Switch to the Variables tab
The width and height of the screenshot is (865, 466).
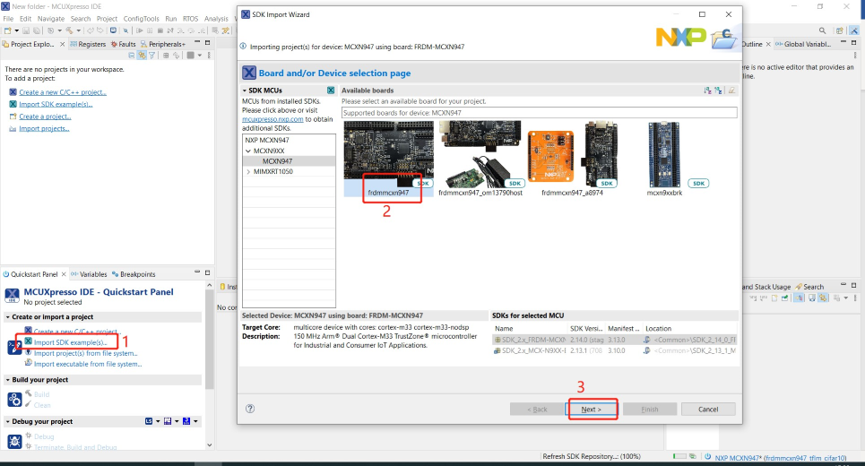[x=89, y=274]
